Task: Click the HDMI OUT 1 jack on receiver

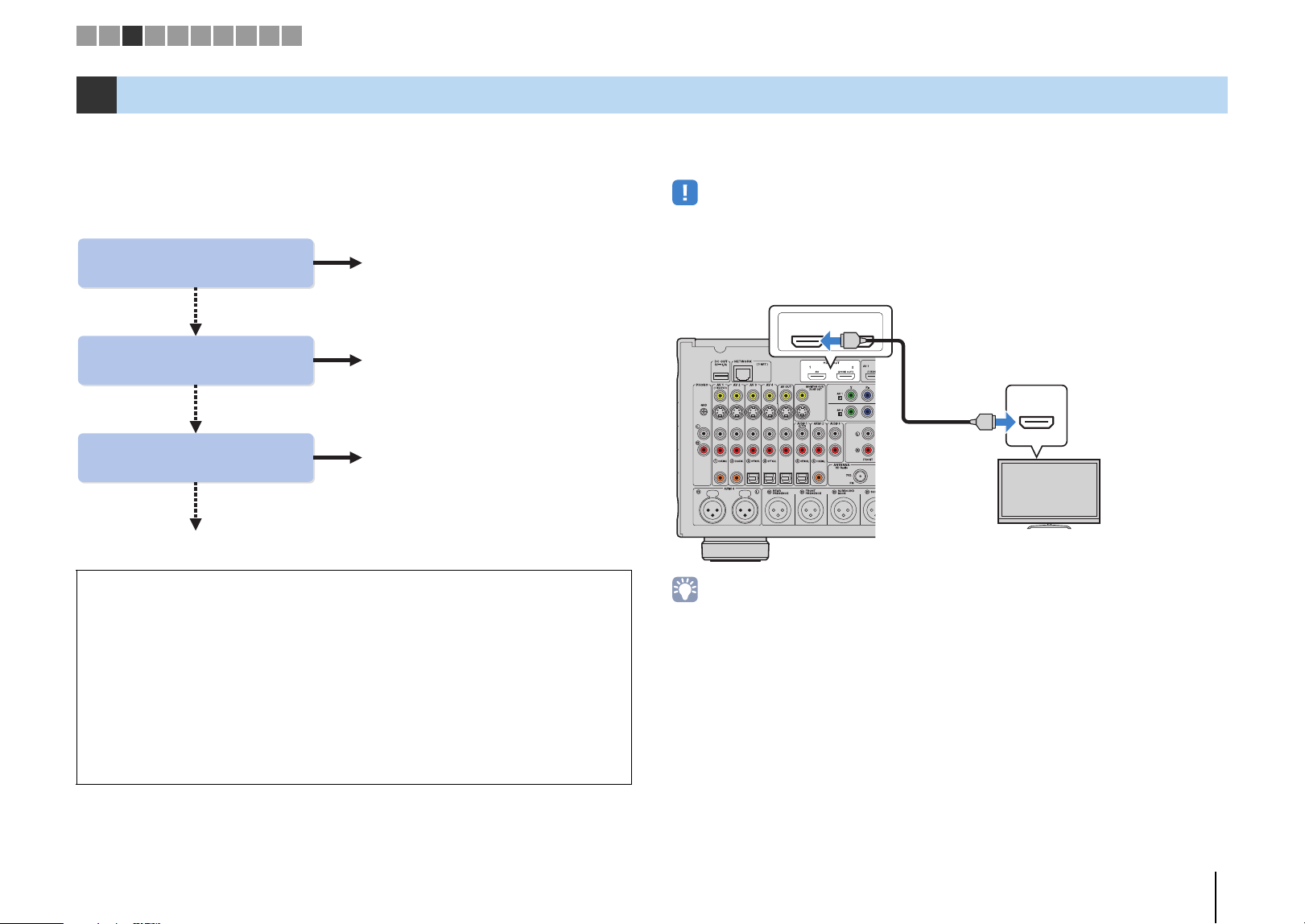Action: [816, 375]
